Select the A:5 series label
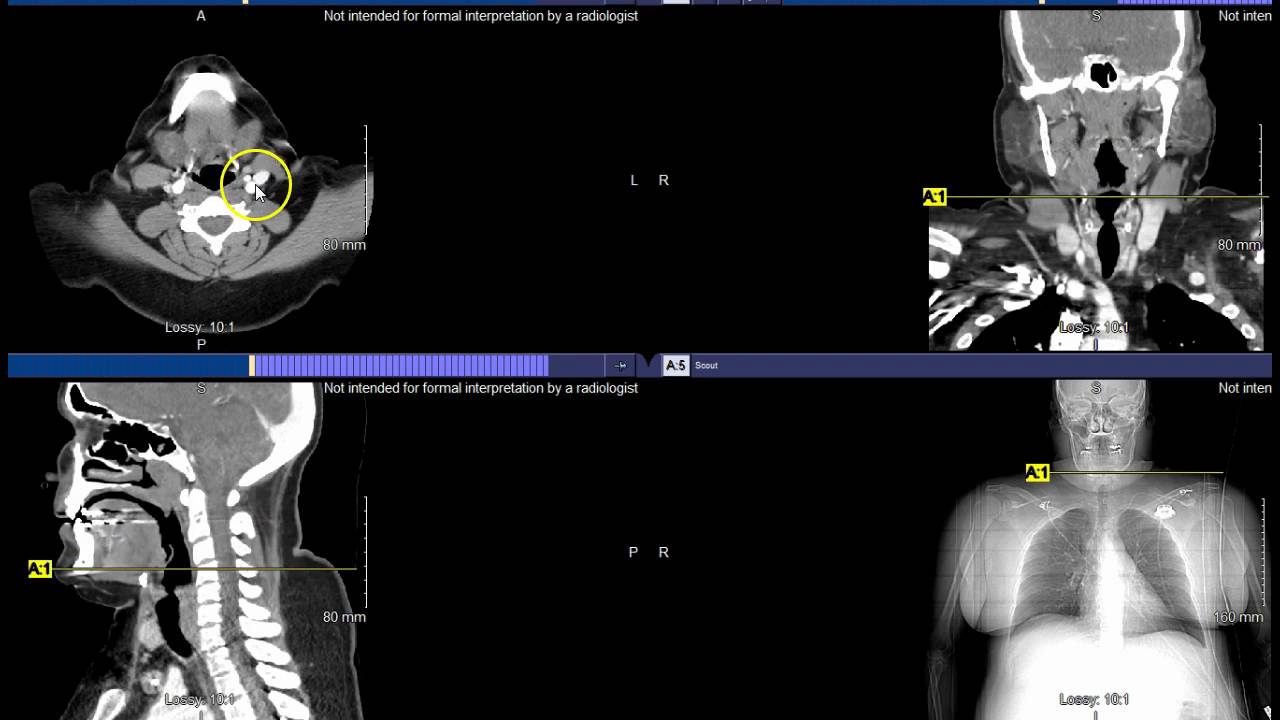Screen dimensions: 1280x720 676,366
